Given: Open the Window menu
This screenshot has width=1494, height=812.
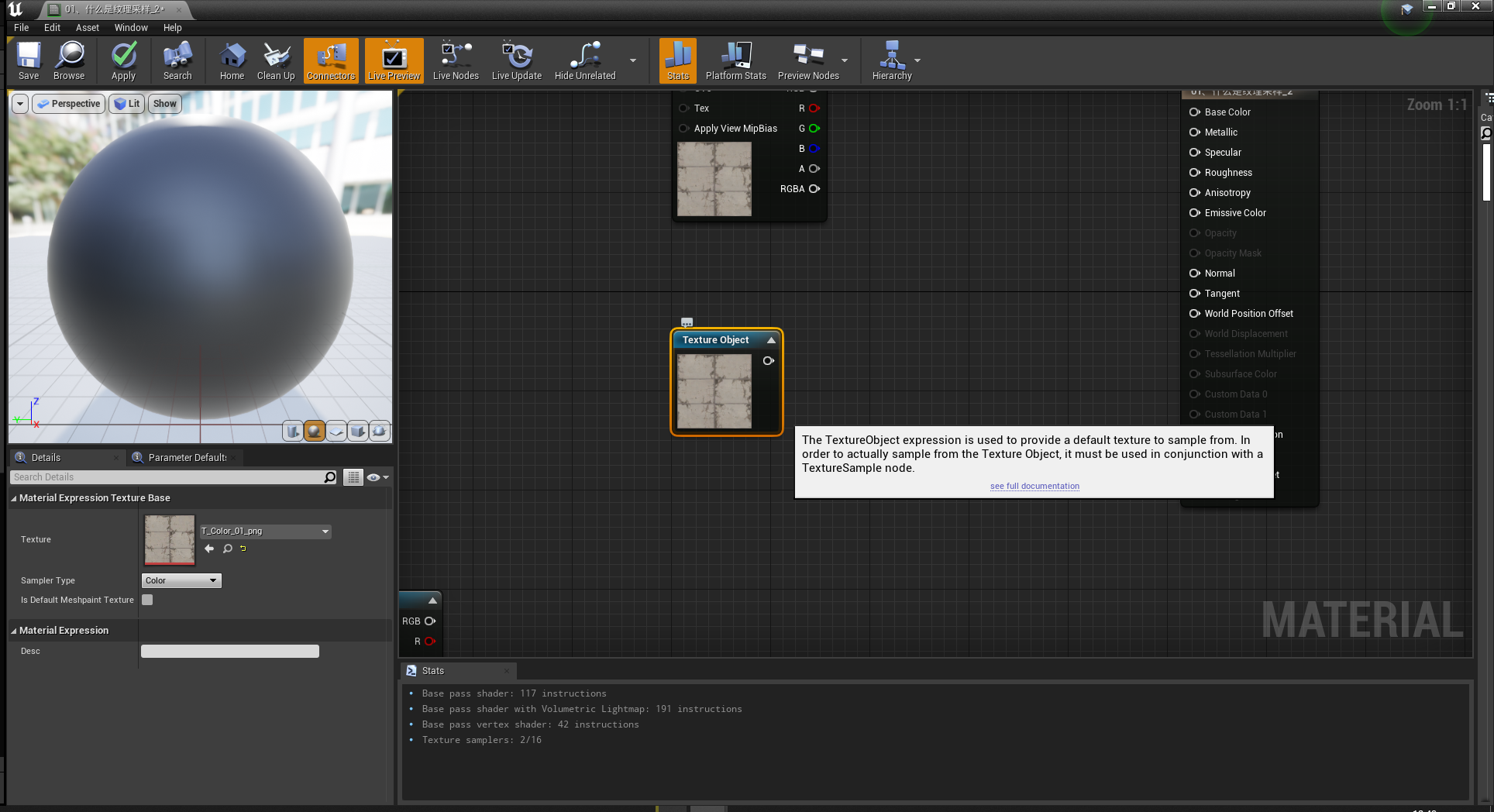Looking at the screenshot, I should tap(130, 27).
